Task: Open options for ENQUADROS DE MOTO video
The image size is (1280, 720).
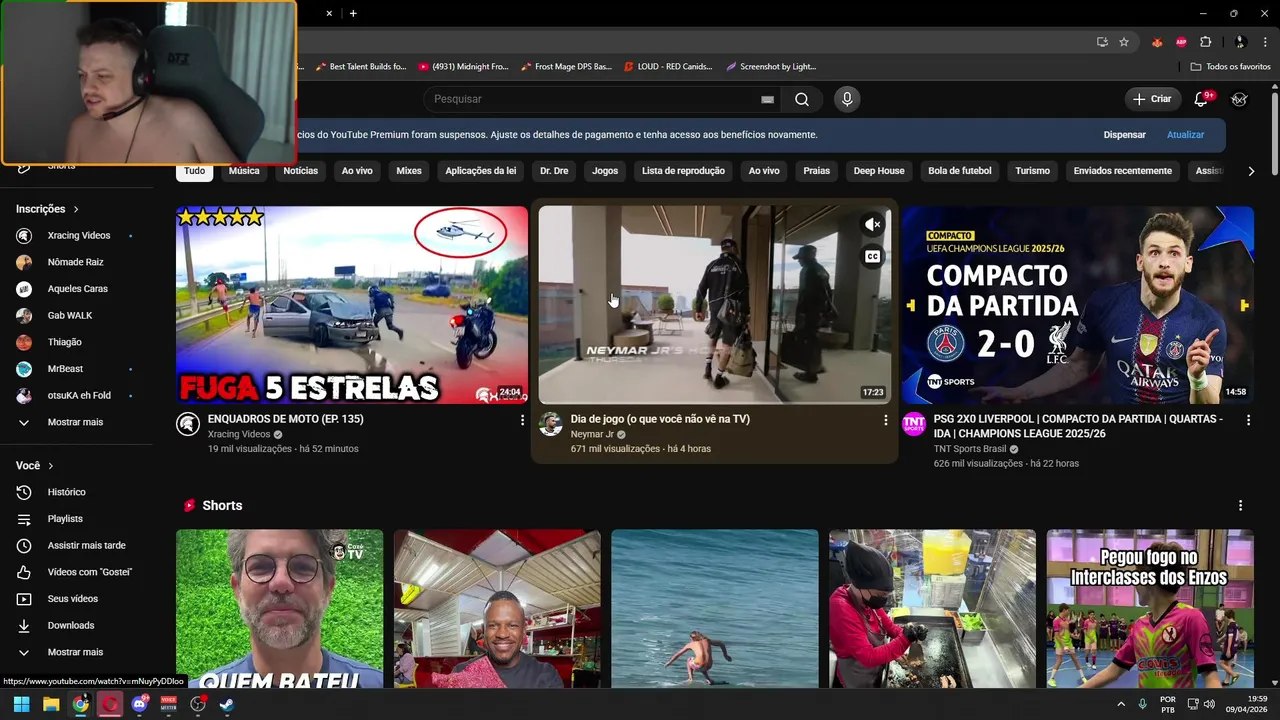Action: [522, 420]
